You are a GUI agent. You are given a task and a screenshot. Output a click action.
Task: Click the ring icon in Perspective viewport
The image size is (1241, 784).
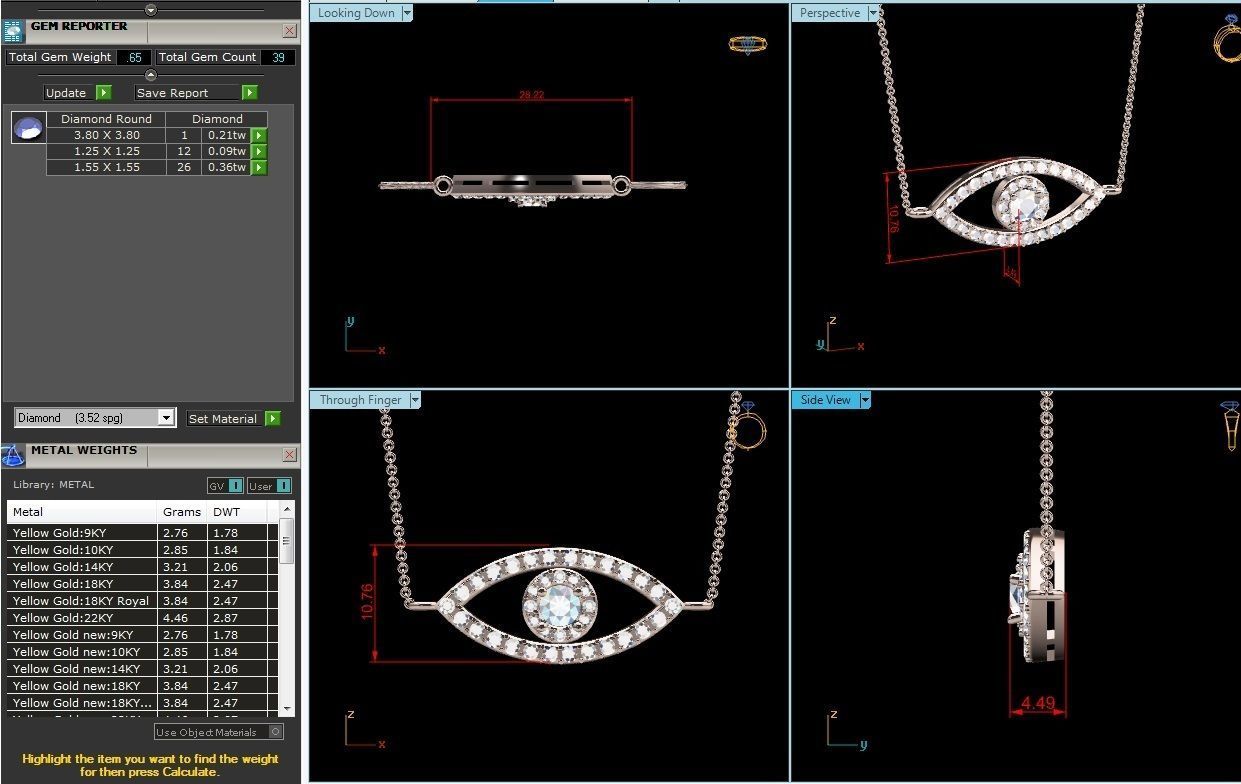point(1227,37)
